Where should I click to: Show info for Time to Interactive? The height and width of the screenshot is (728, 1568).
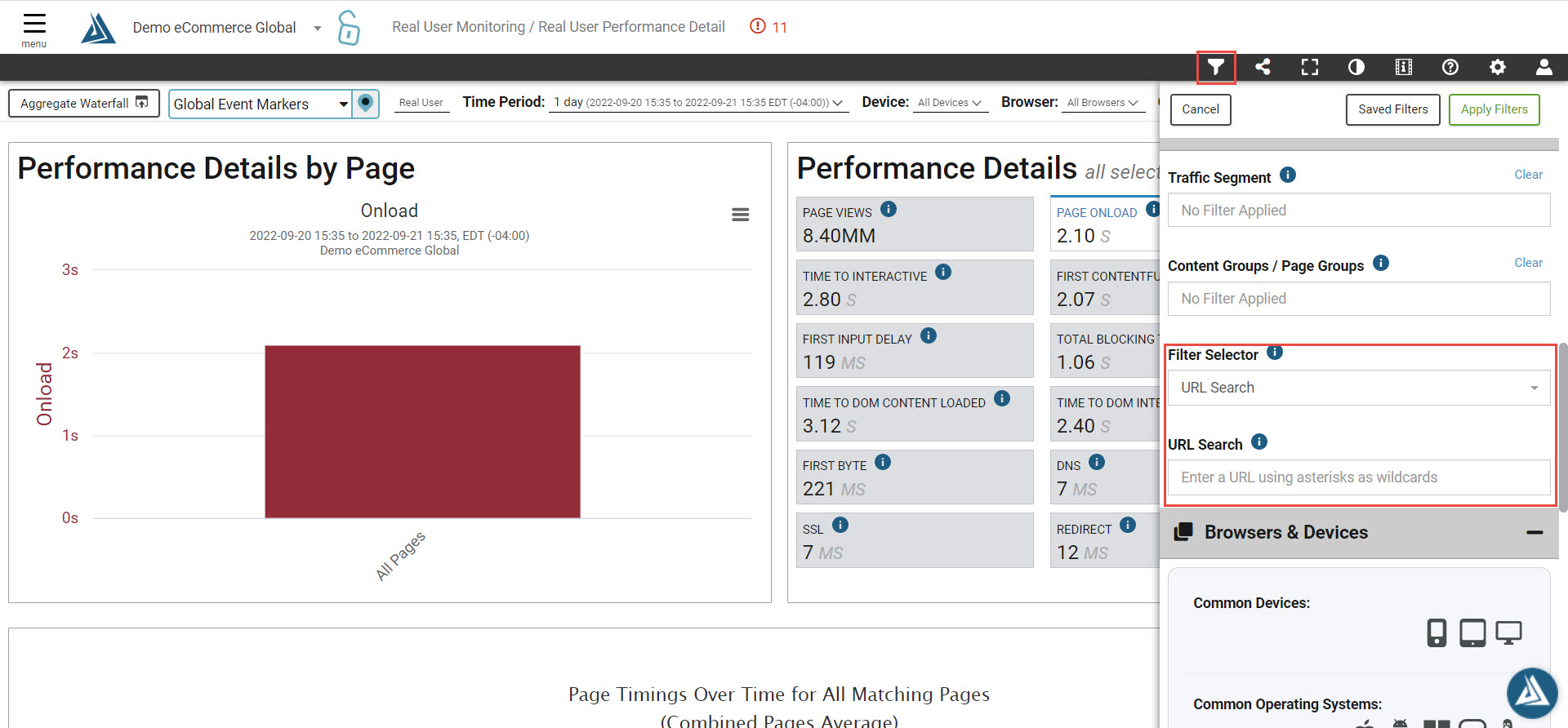[x=943, y=272]
